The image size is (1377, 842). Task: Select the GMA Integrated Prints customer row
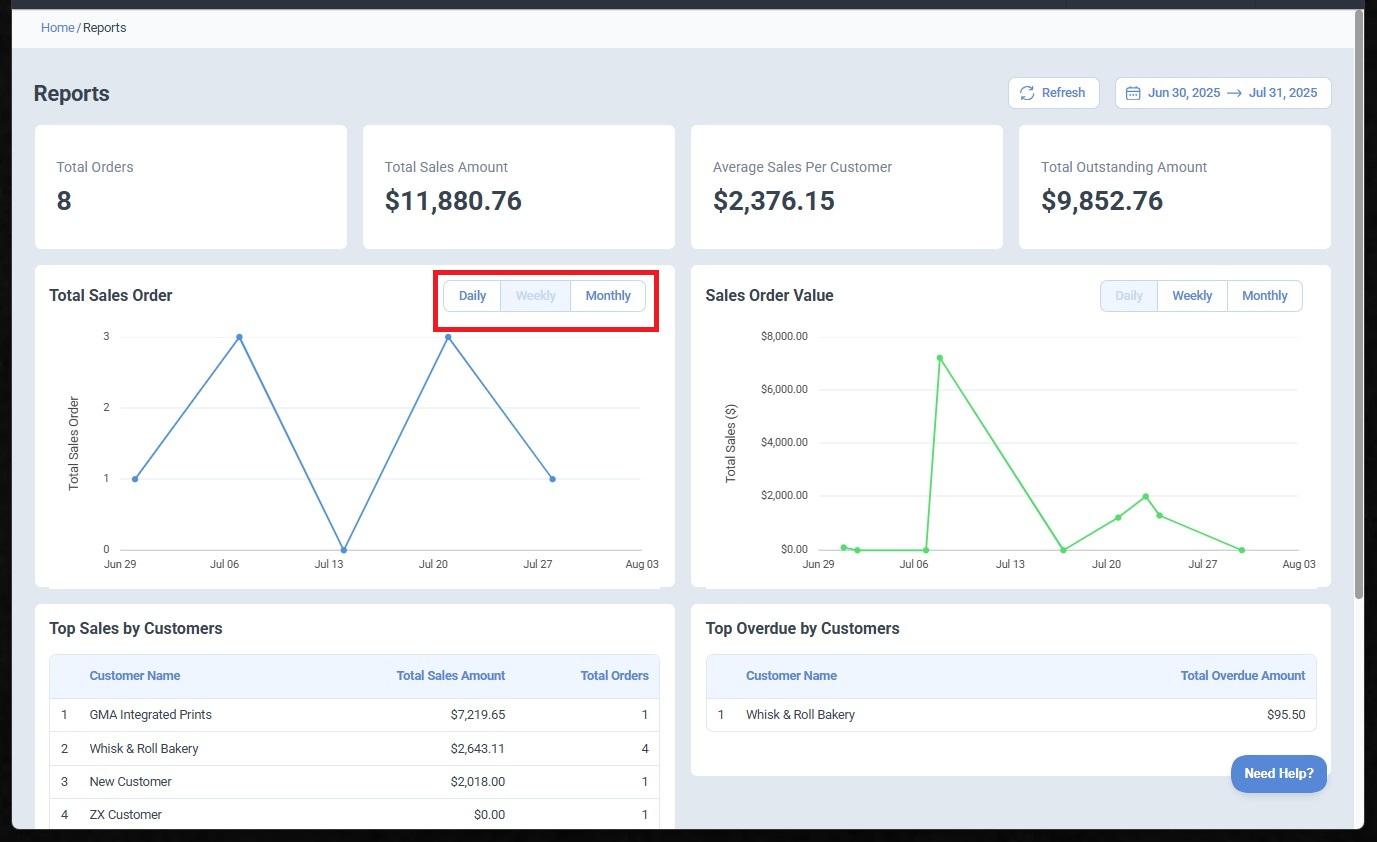coord(150,715)
